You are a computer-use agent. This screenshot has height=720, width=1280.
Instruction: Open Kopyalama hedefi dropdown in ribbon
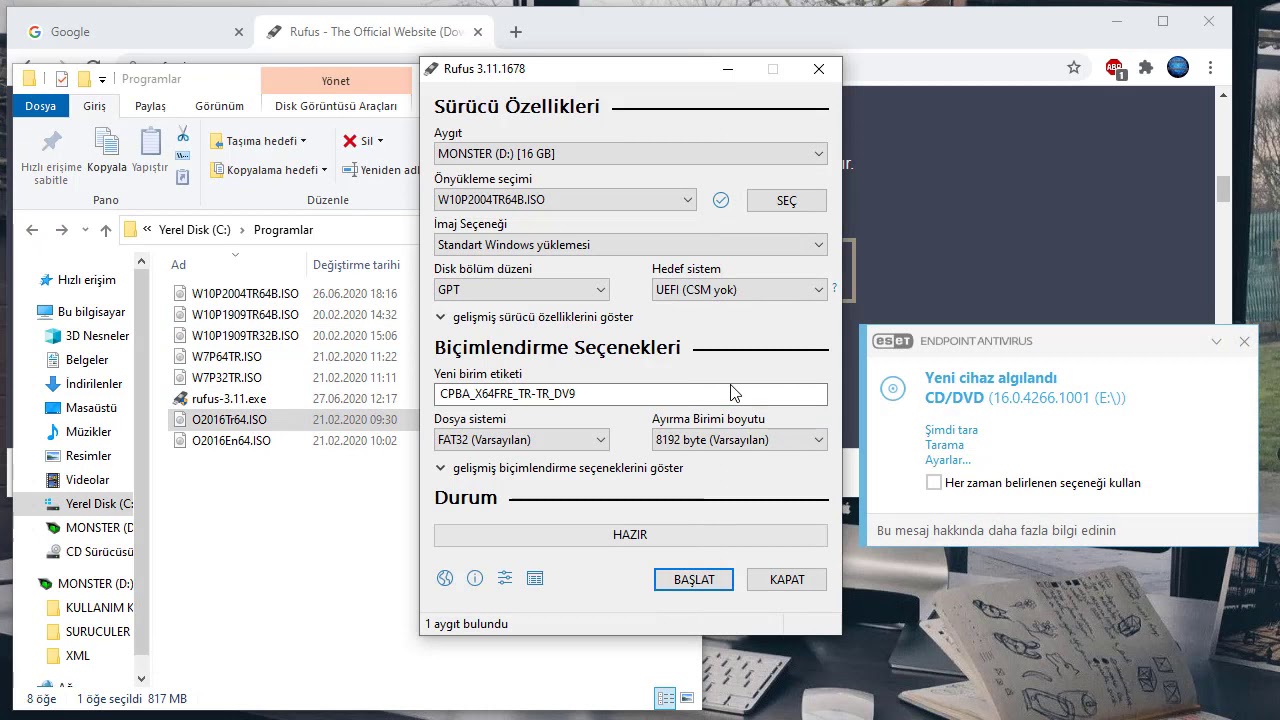[x=269, y=170]
